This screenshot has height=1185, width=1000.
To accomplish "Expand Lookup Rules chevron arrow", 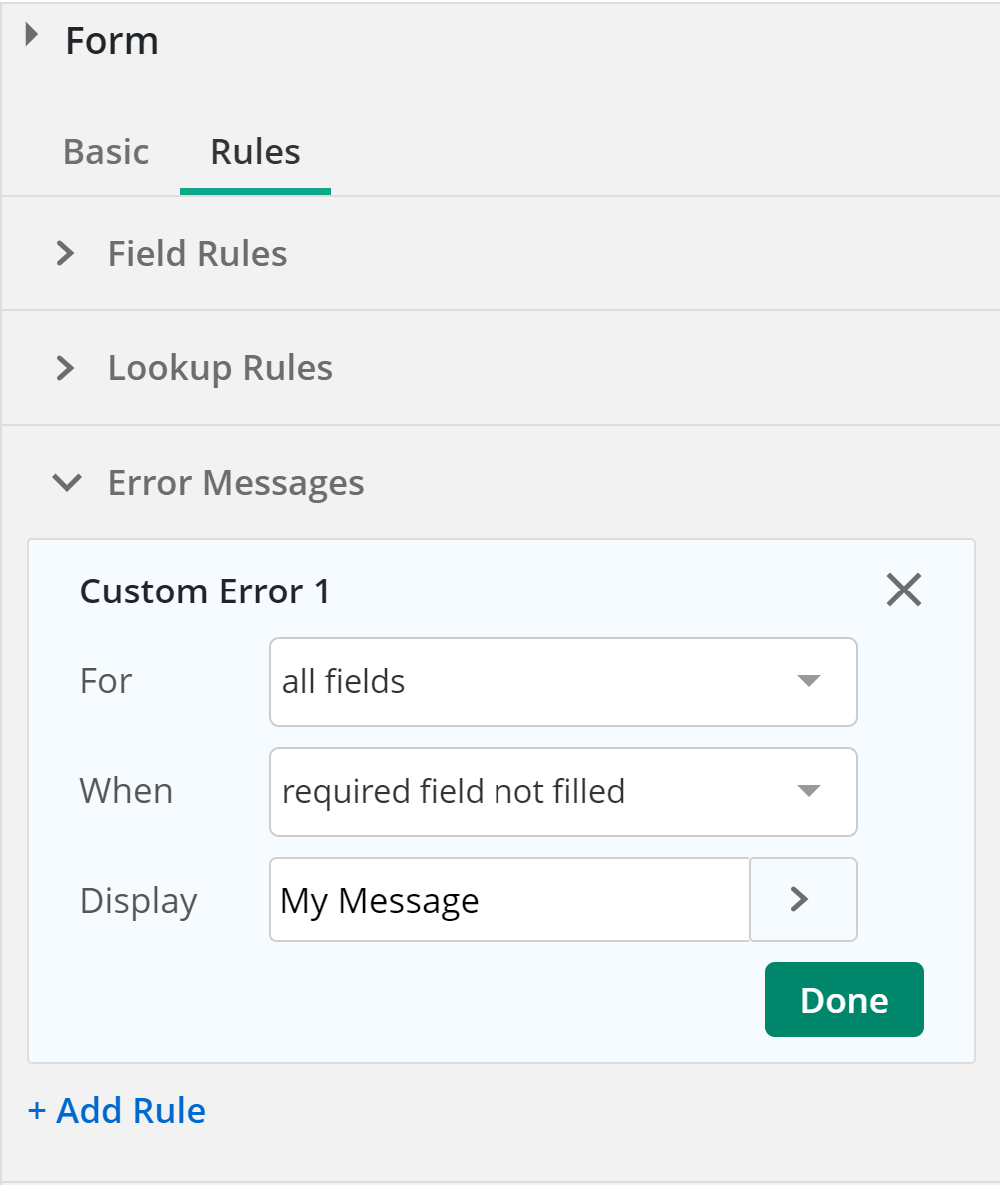I will (x=66, y=368).
